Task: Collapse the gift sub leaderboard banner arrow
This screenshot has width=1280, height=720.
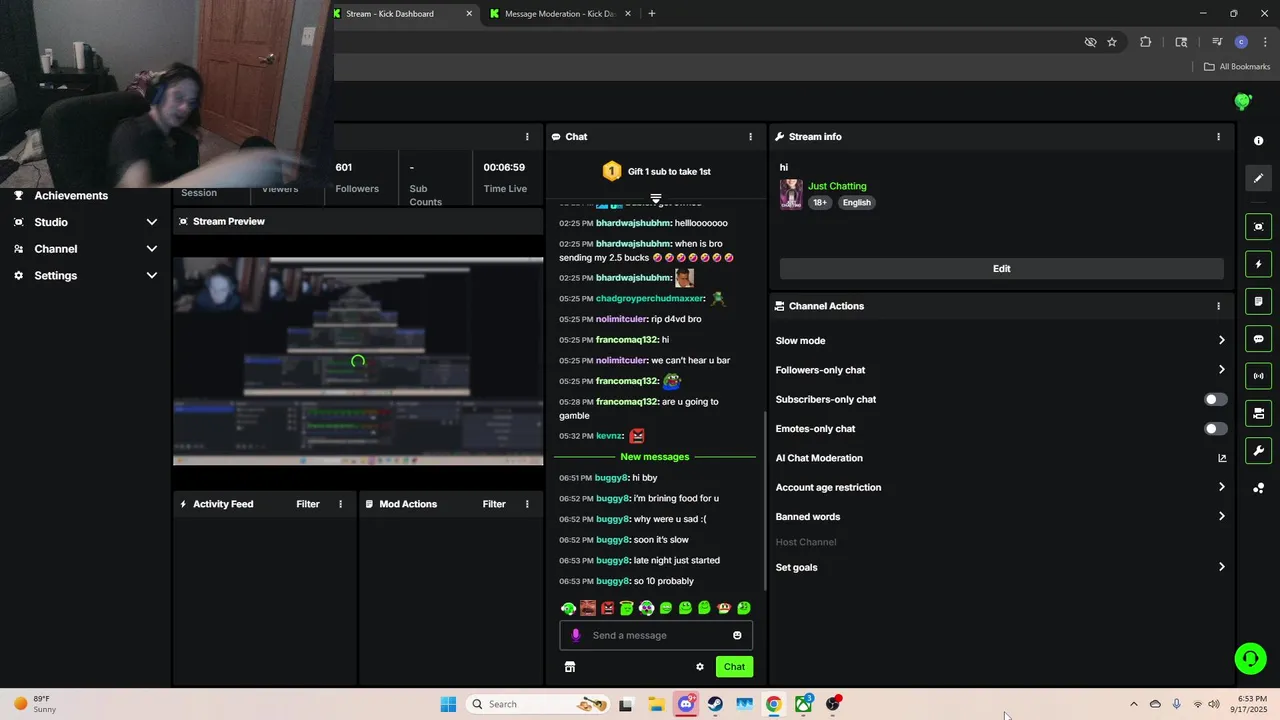Action: click(656, 198)
